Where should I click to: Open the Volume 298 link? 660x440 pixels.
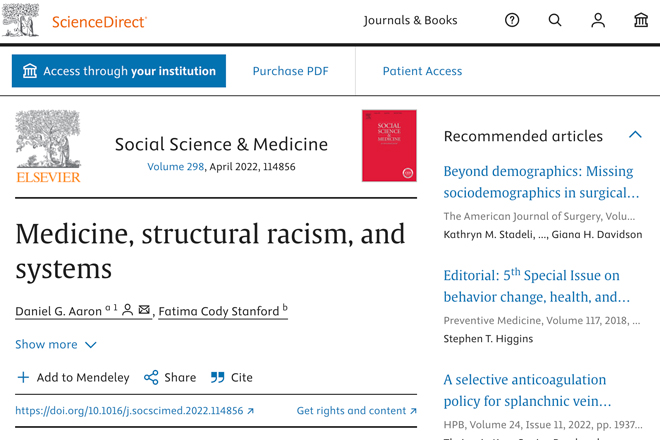(x=176, y=167)
